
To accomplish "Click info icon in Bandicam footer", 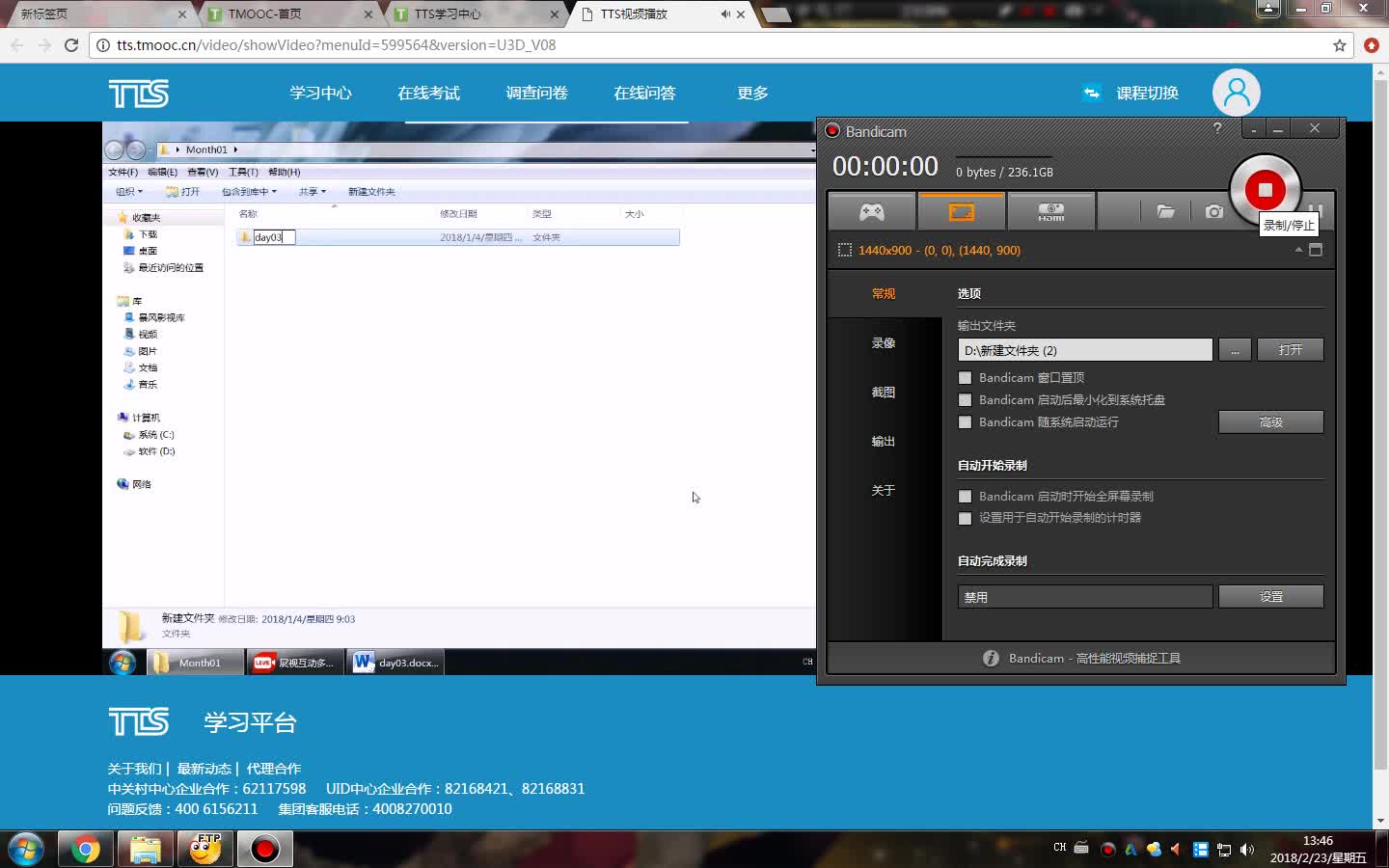I will pyautogui.click(x=991, y=658).
